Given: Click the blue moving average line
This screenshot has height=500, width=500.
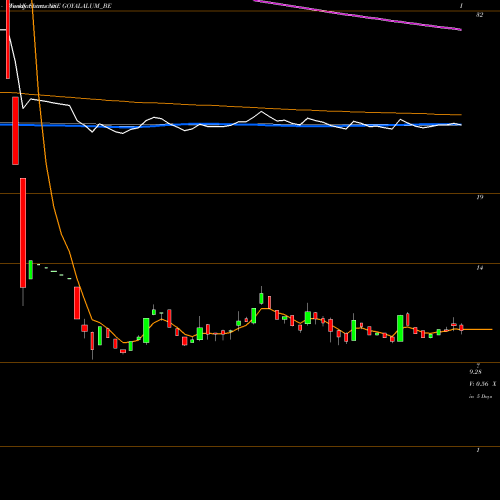Looking at the screenshot, I should tap(231, 125).
